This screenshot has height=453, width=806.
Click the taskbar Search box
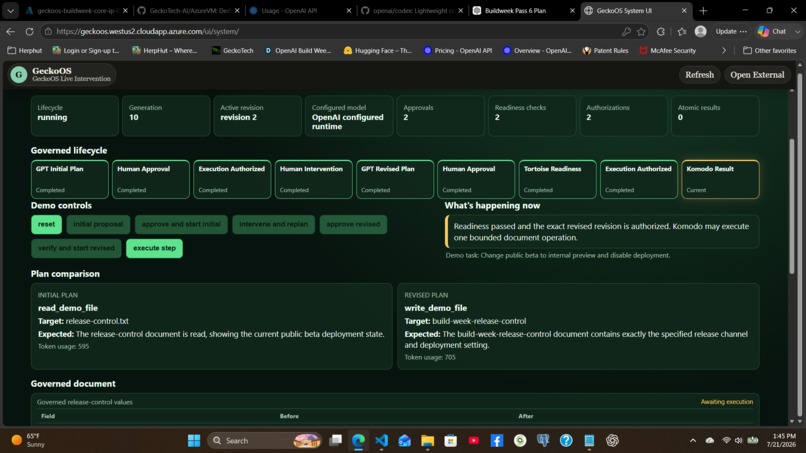(x=265, y=441)
